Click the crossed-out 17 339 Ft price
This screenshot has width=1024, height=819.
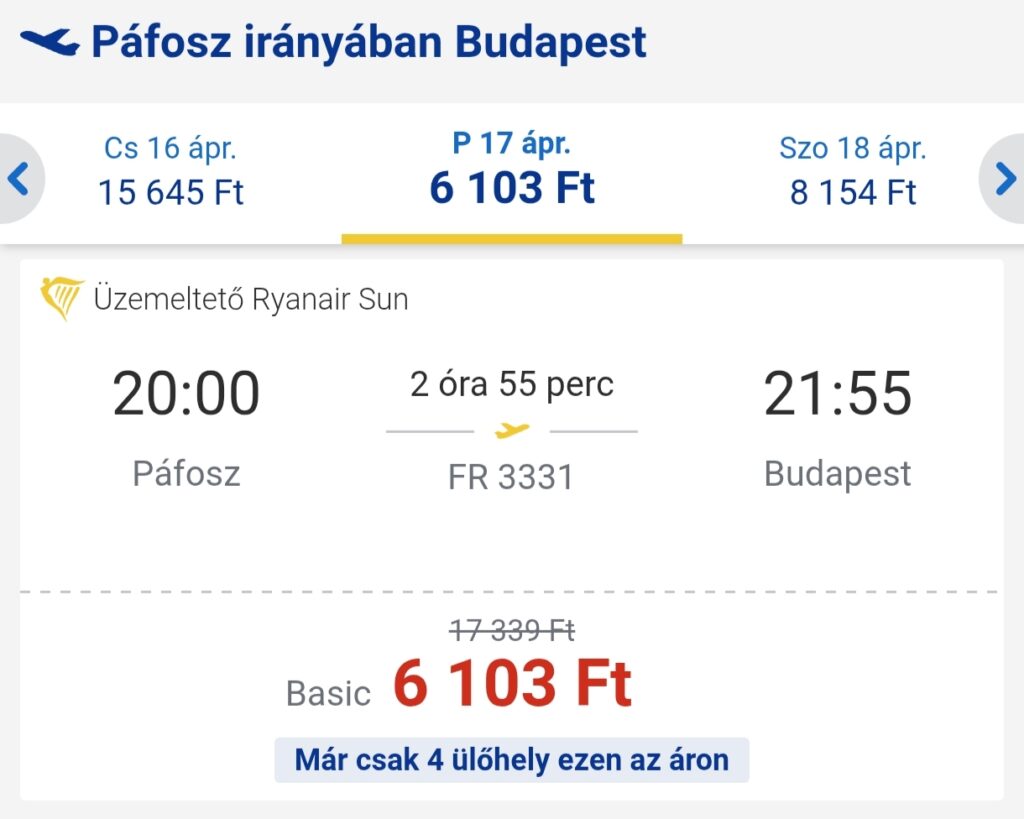tap(512, 630)
